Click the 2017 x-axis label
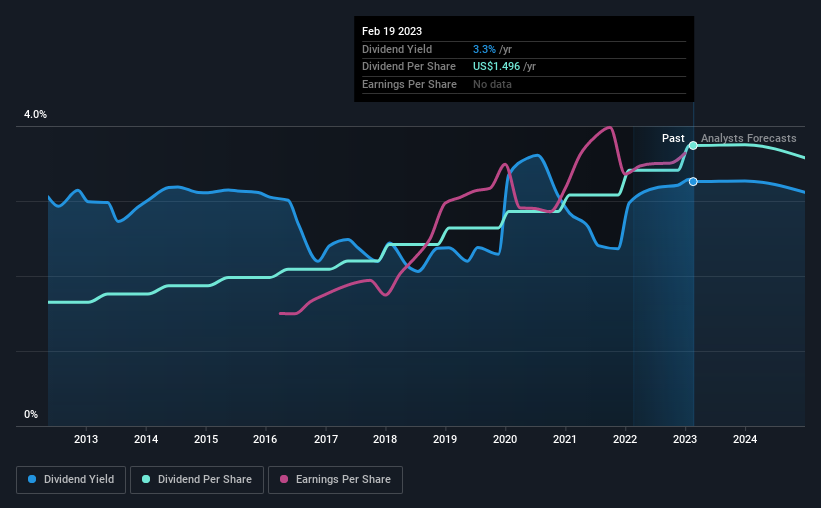This screenshot has width=821, height=508. pyautogui.click(x=326, y=439)
